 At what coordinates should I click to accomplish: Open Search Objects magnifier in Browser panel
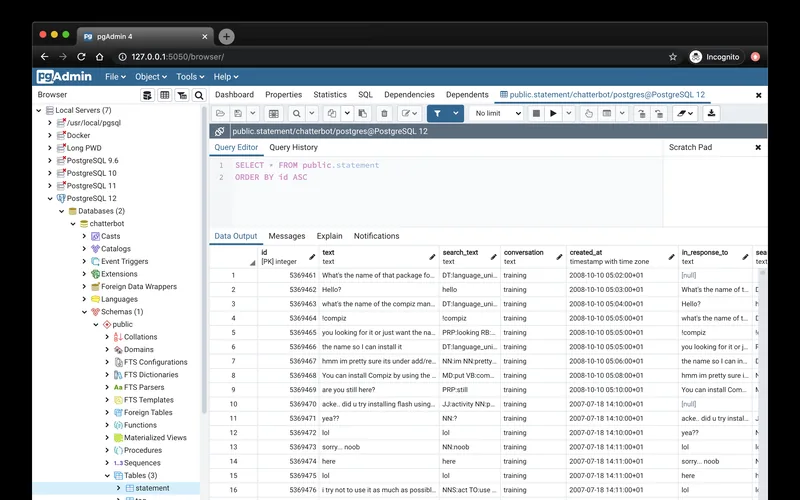[199, 95]
